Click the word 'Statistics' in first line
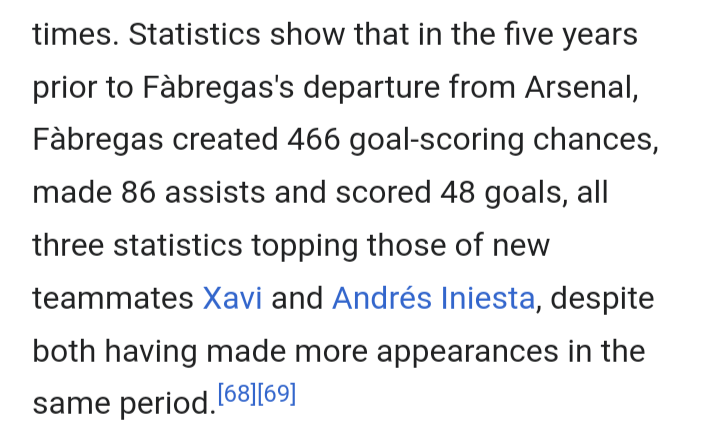Screen dimensions: 720x448 pyautogui.click(x=194, y=34)
